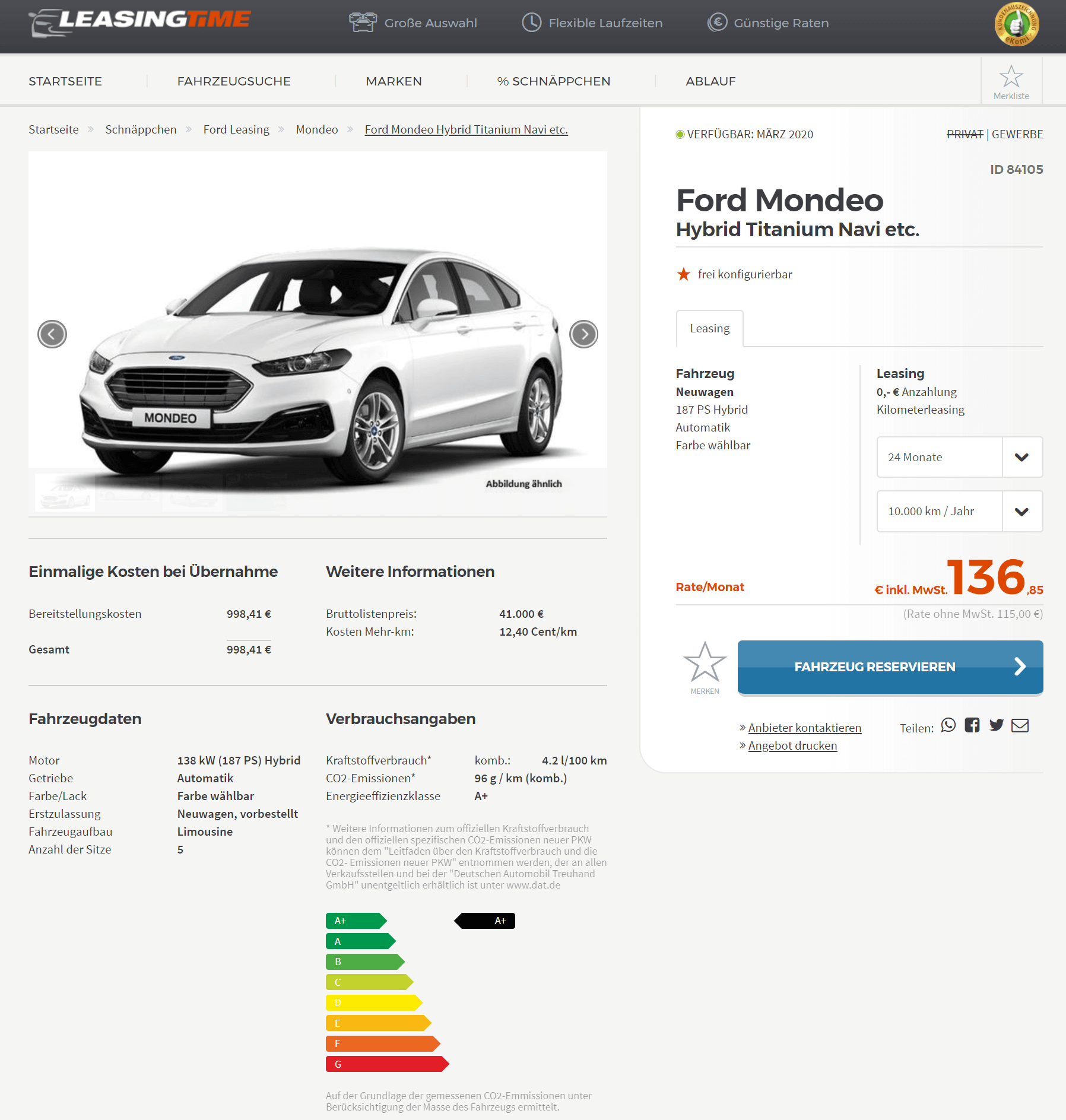The height and width of the screenshot is (1120, 1066).
Task: Select first car thumbnail below image
Action: click(65, 492)
